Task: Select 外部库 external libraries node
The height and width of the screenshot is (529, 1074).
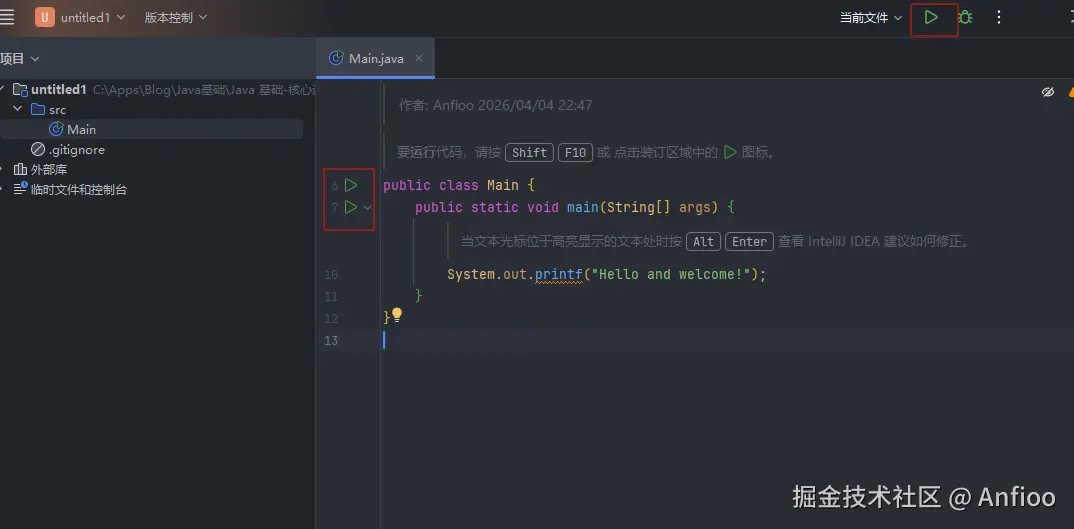Action: click(49, 169)
